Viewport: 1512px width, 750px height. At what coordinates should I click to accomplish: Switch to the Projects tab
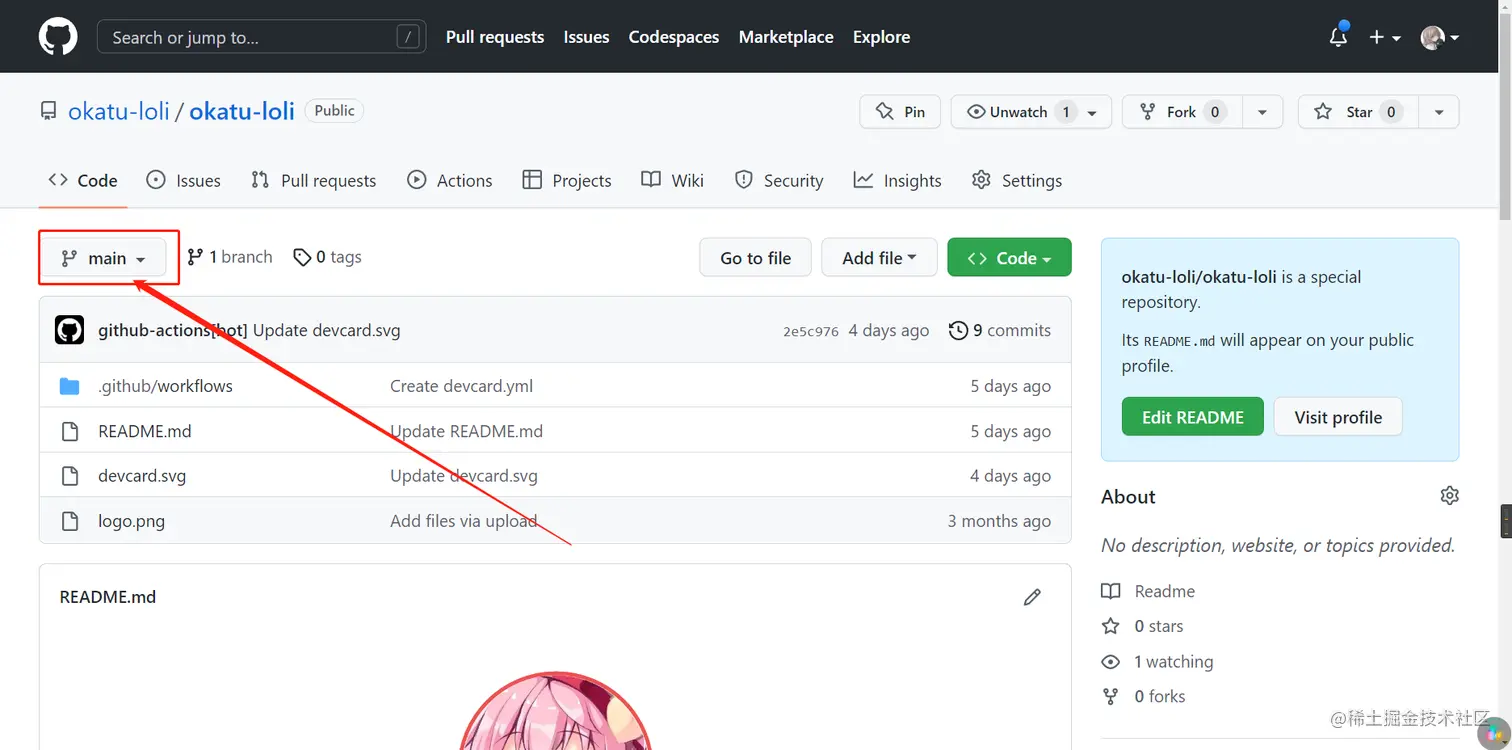[x=567, y=180]
